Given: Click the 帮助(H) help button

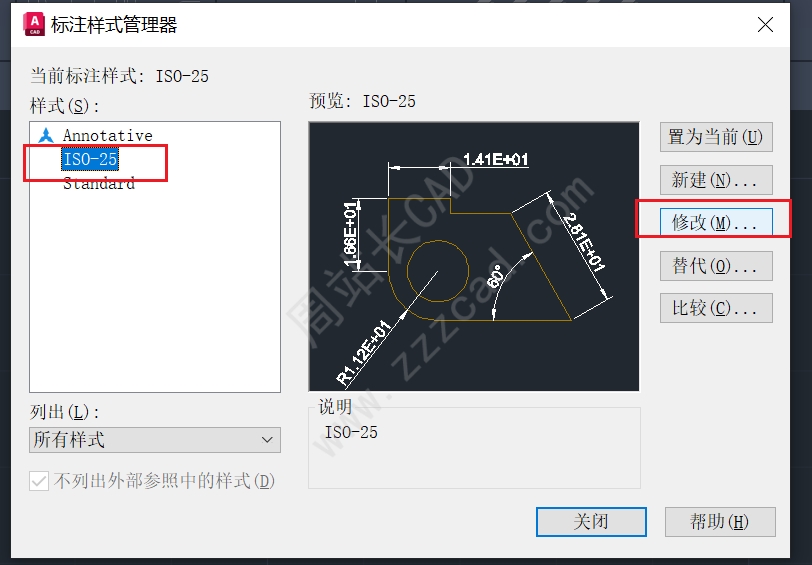Looking at the screenshot, I should pos(720,521).
